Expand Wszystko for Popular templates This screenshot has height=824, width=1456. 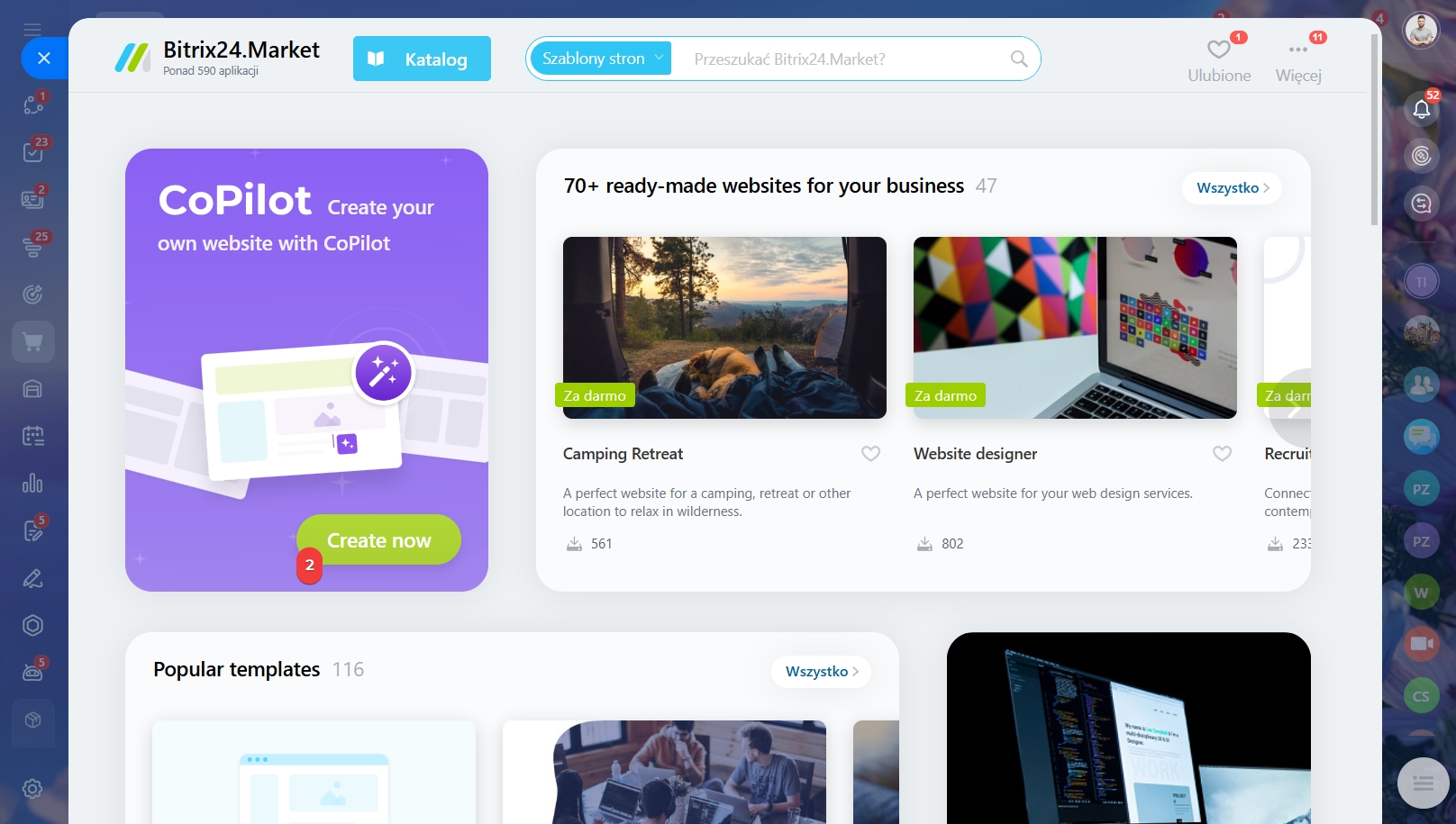[x=821, y=672]
